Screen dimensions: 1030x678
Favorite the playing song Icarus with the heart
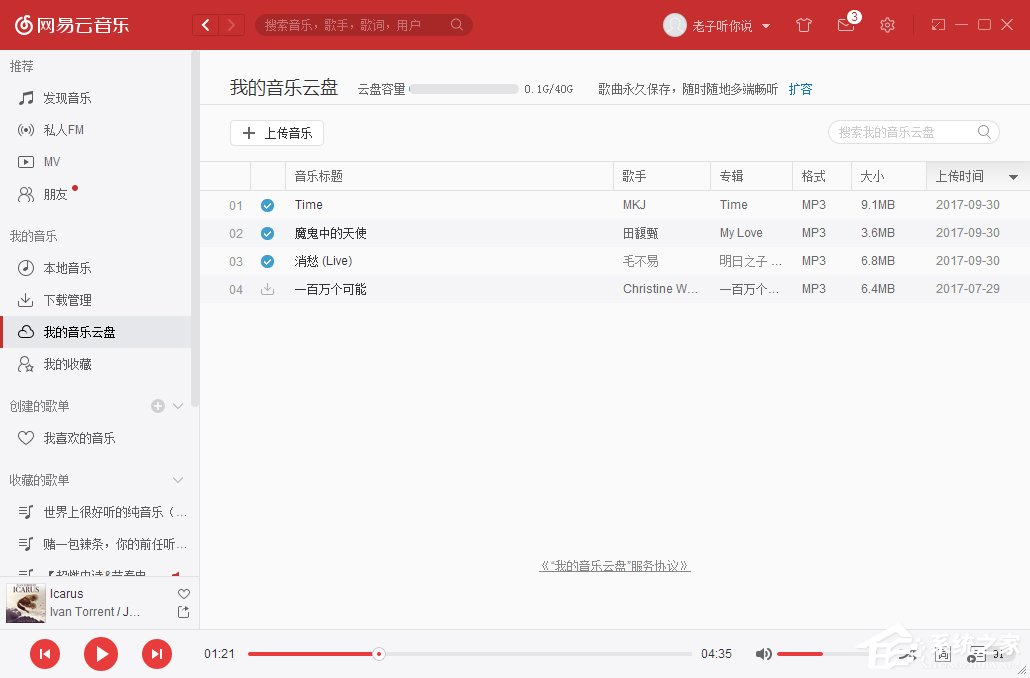pyautogui.click(x=183, y=593)
